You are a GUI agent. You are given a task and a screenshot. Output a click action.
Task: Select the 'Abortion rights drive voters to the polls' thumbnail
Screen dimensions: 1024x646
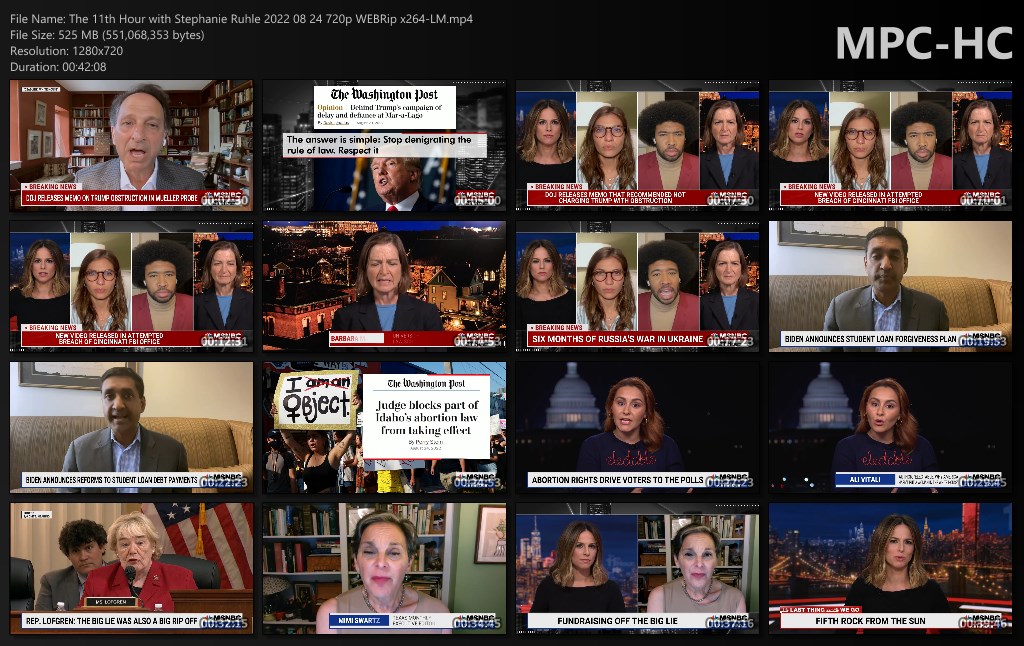pyautogui.click(x=637, y=427)
